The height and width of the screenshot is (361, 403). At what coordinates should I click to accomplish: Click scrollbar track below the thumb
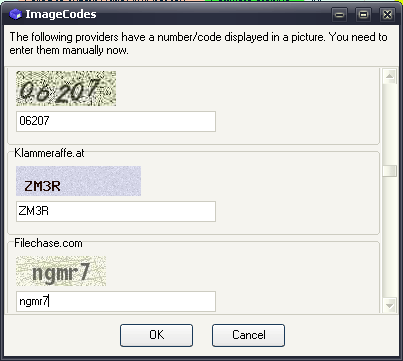click(x=389, y=237)
